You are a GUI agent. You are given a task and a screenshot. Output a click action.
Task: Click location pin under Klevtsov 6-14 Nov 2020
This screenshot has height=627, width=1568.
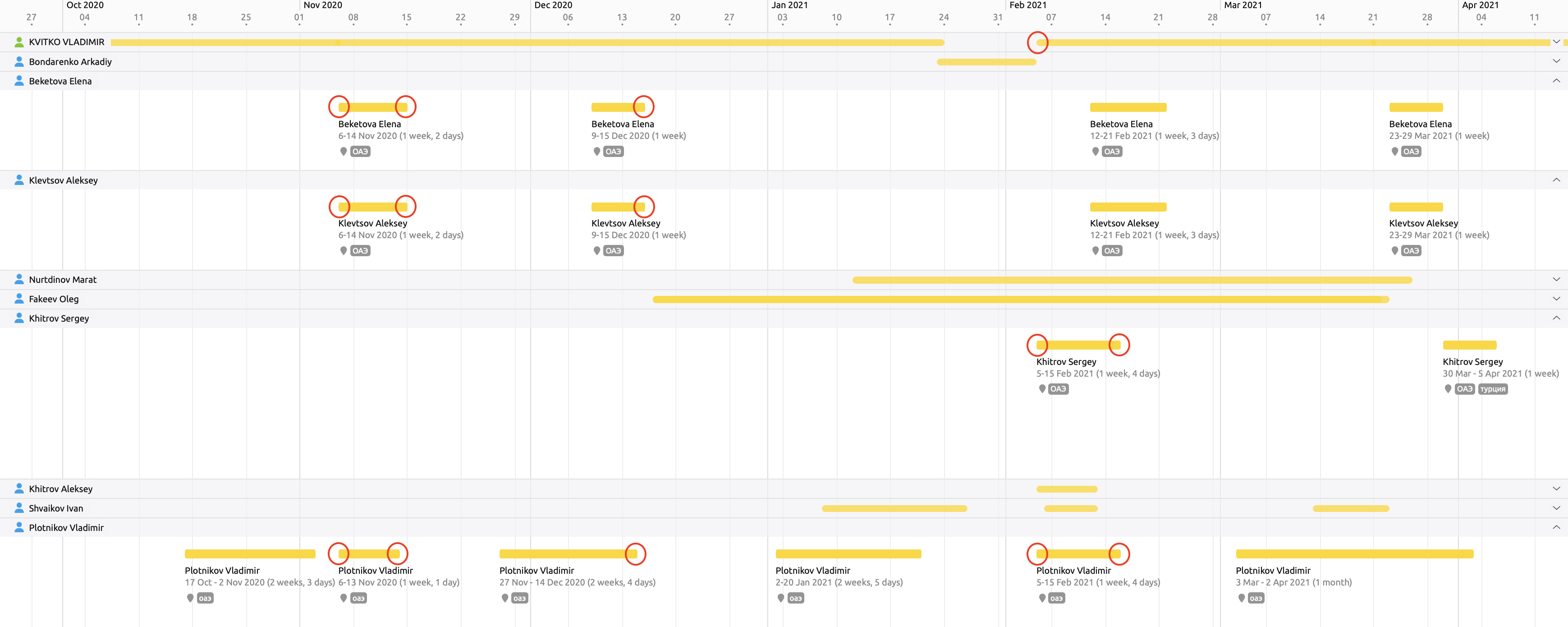343,251
